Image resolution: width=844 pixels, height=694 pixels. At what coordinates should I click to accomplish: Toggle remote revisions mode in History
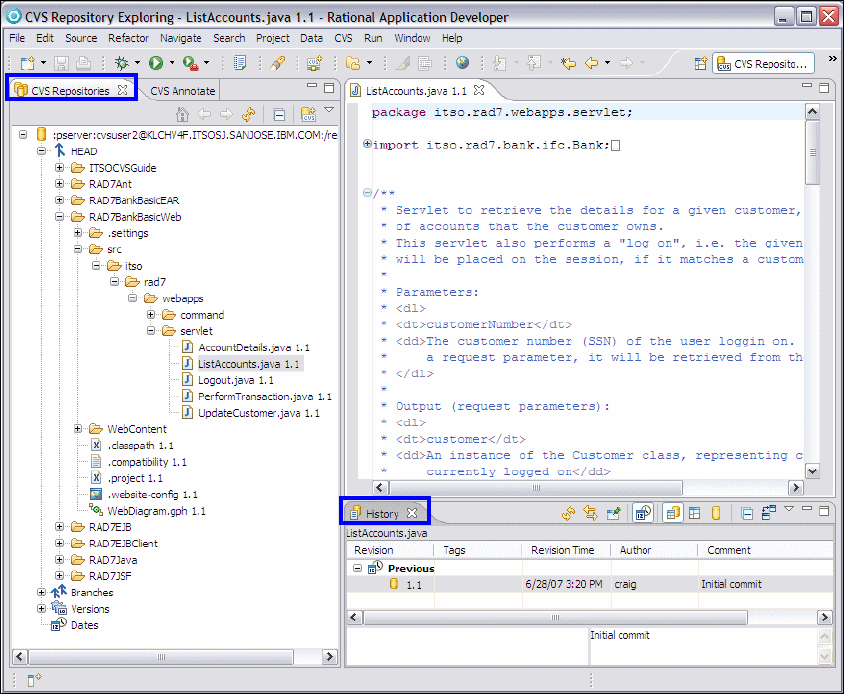716,513
